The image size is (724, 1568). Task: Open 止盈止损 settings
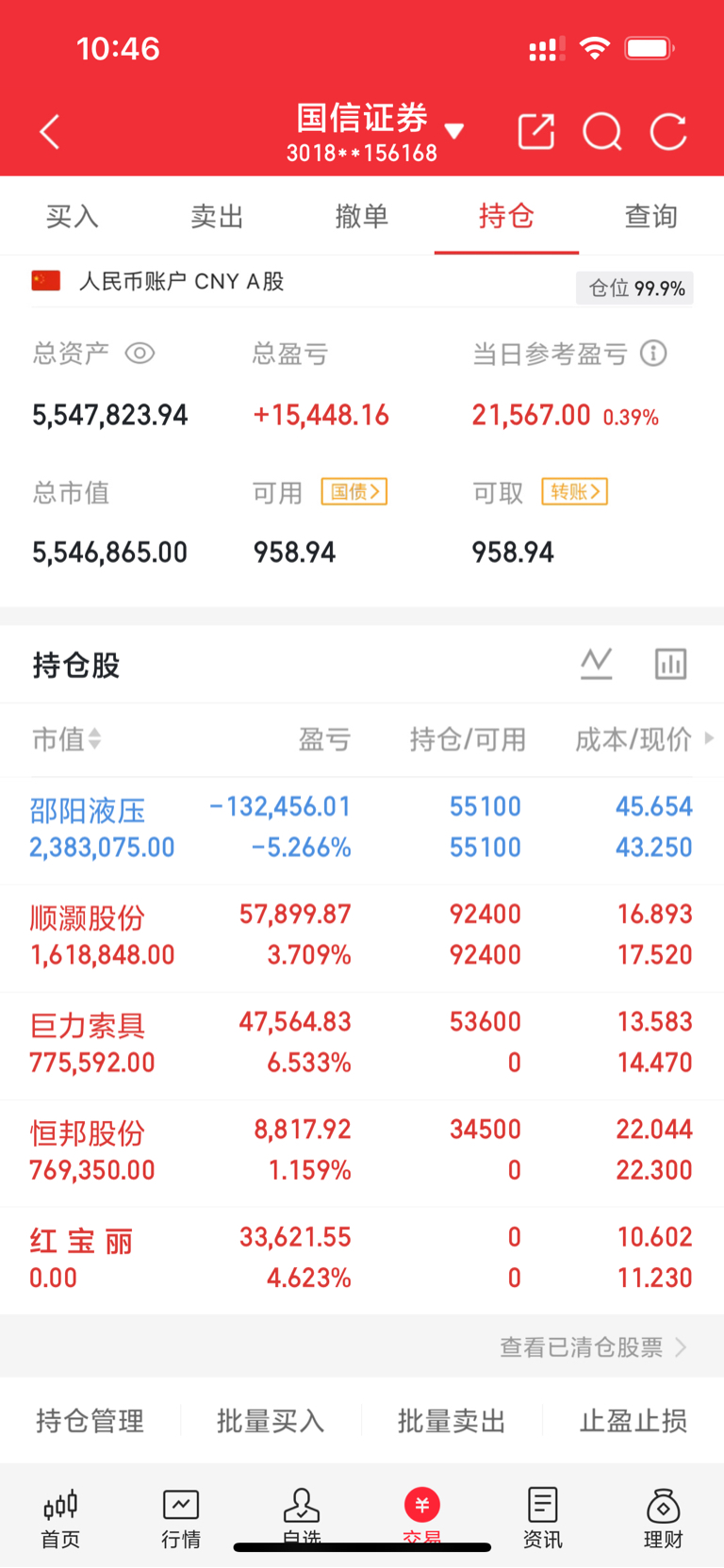(633, 1421)
